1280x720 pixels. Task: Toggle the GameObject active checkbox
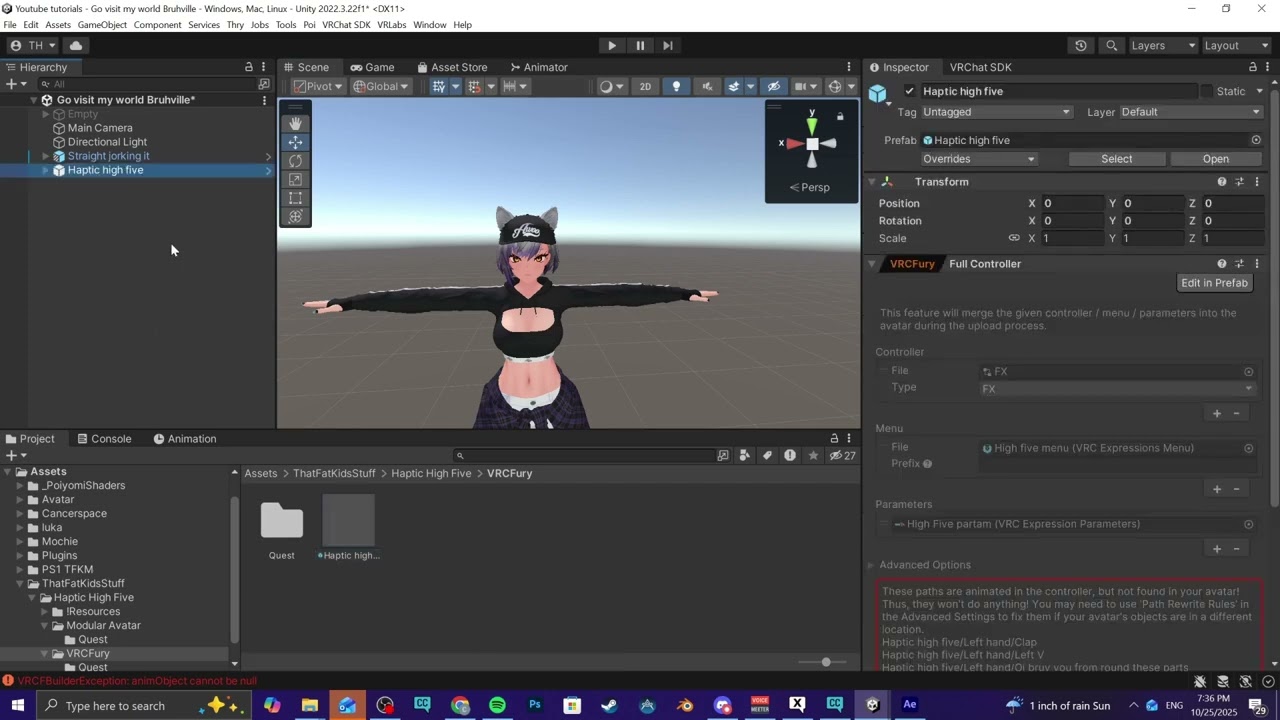pos(909,91)
